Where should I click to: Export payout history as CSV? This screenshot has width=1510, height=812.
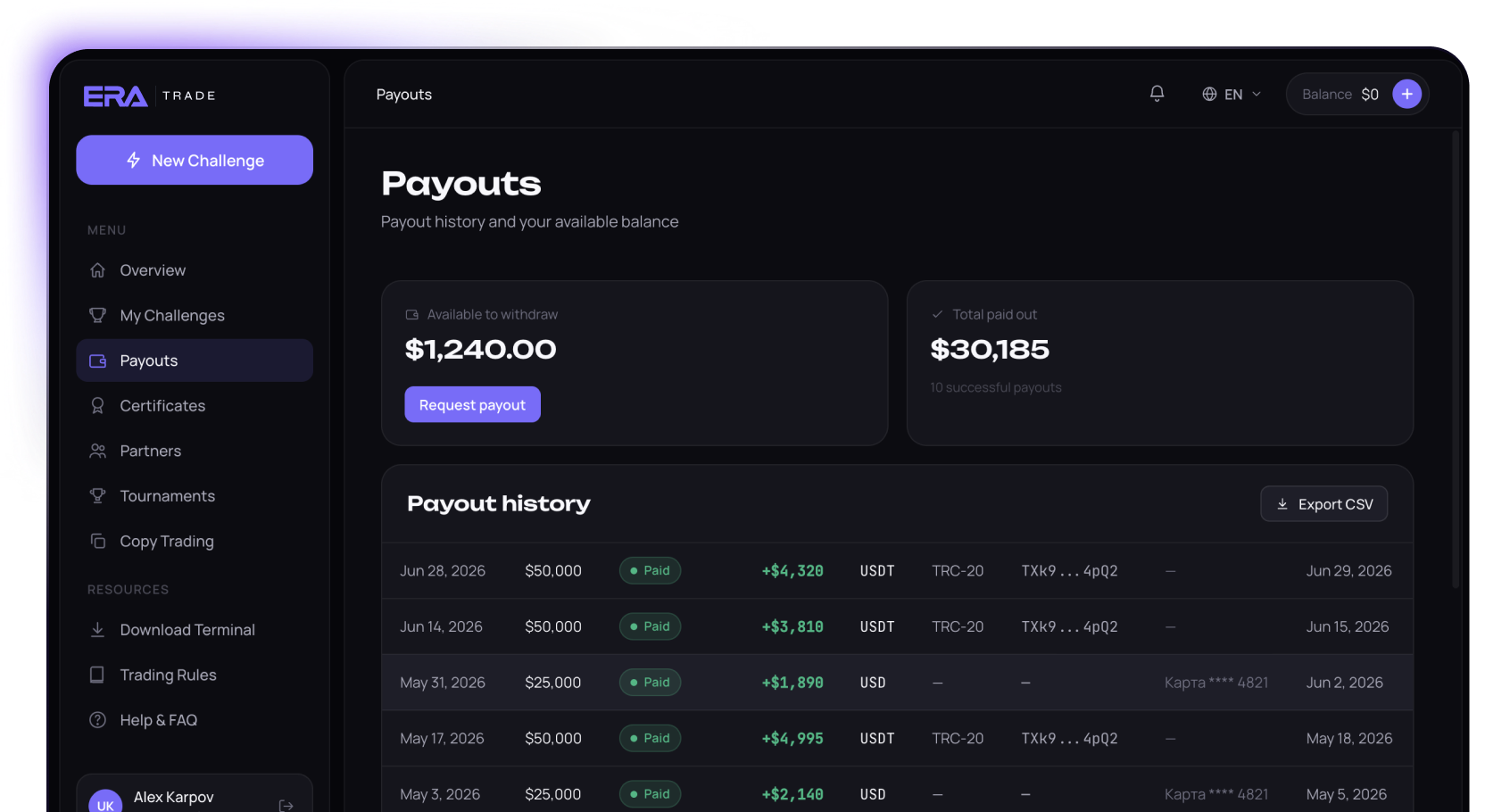(1323, 504)
